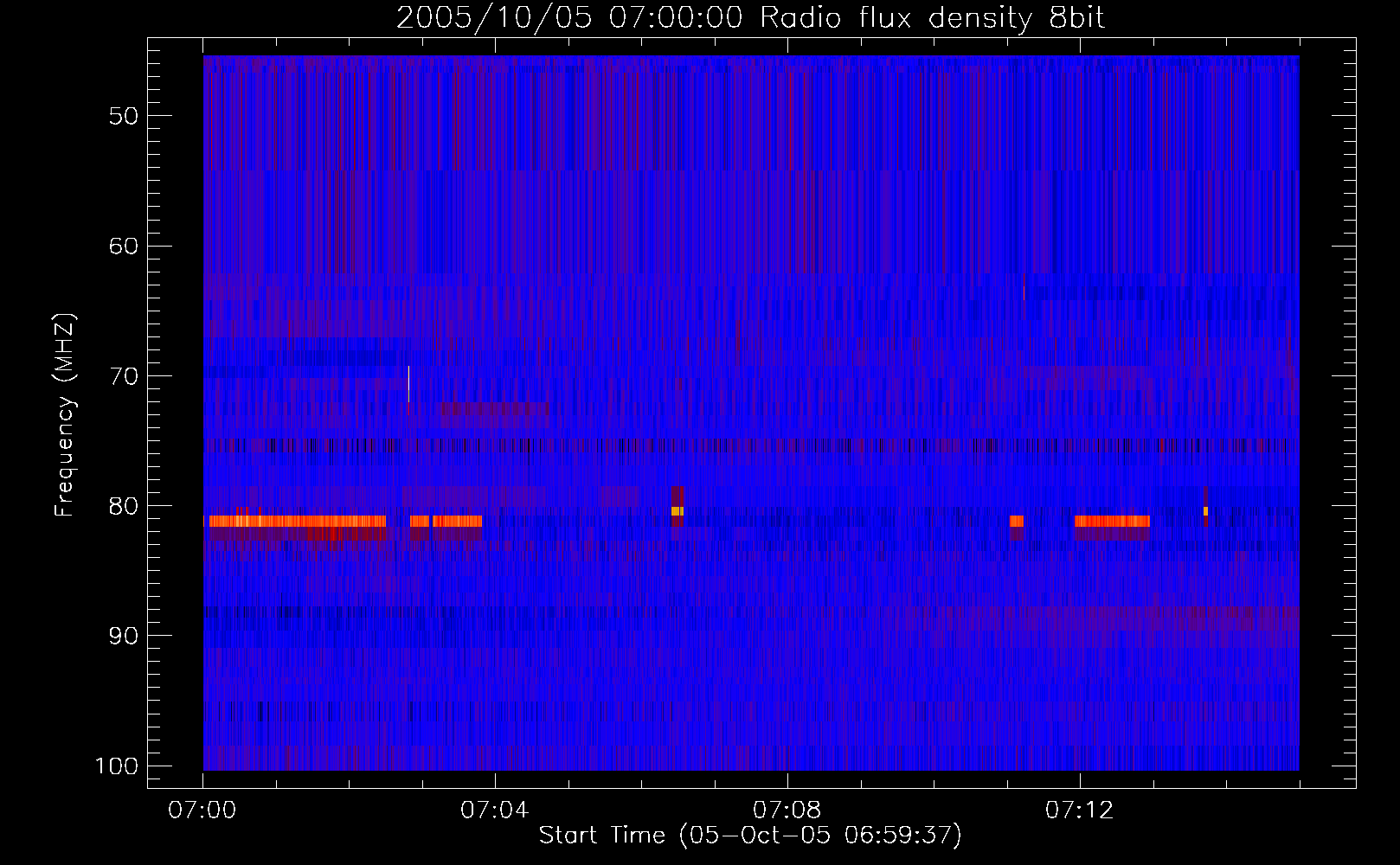Click the small orange burst just before 07:11
Screen dimensions: 1400x865
(x=1017, y=522)
